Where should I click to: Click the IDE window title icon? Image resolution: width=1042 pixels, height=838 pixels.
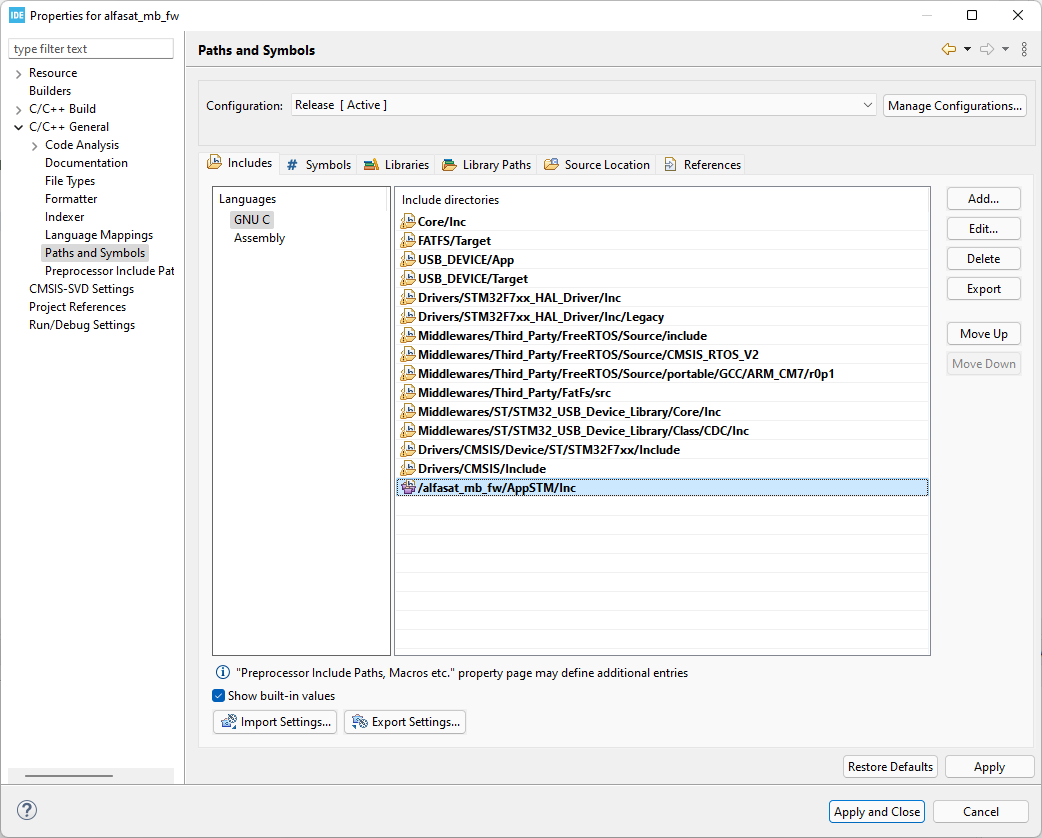click(x=17, y=15)
